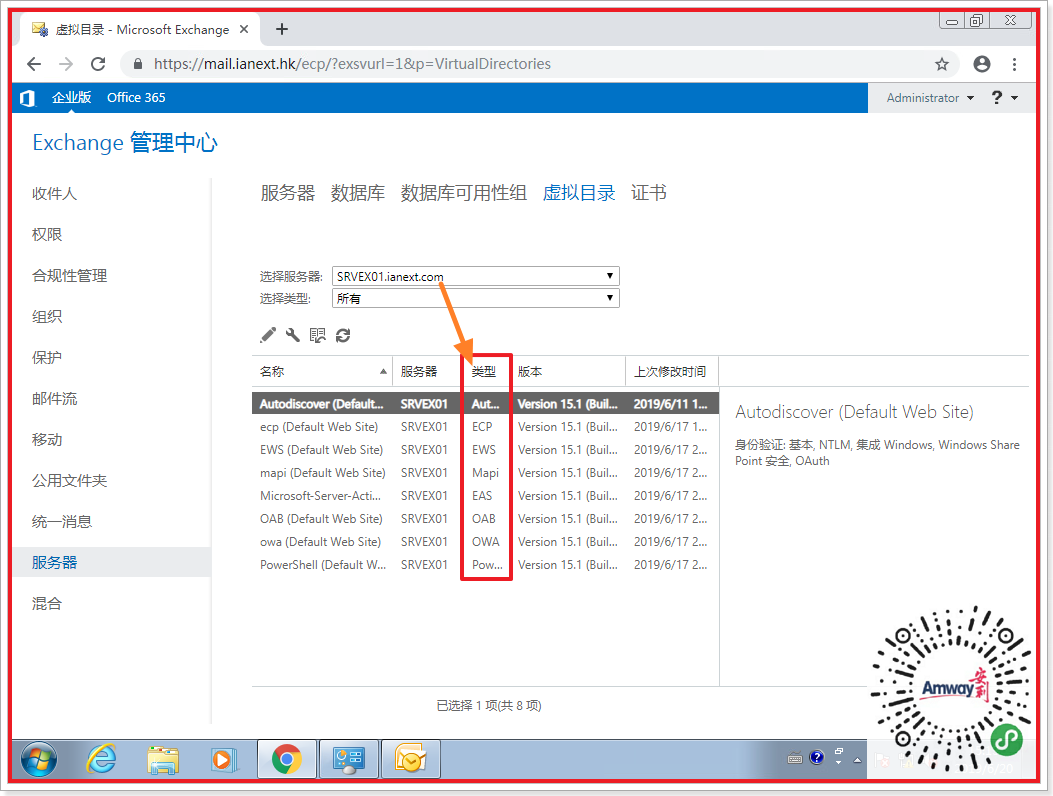Open 组织 in the sidebar
Viewport: 1053px width, 796px height.
pos(47,316)
